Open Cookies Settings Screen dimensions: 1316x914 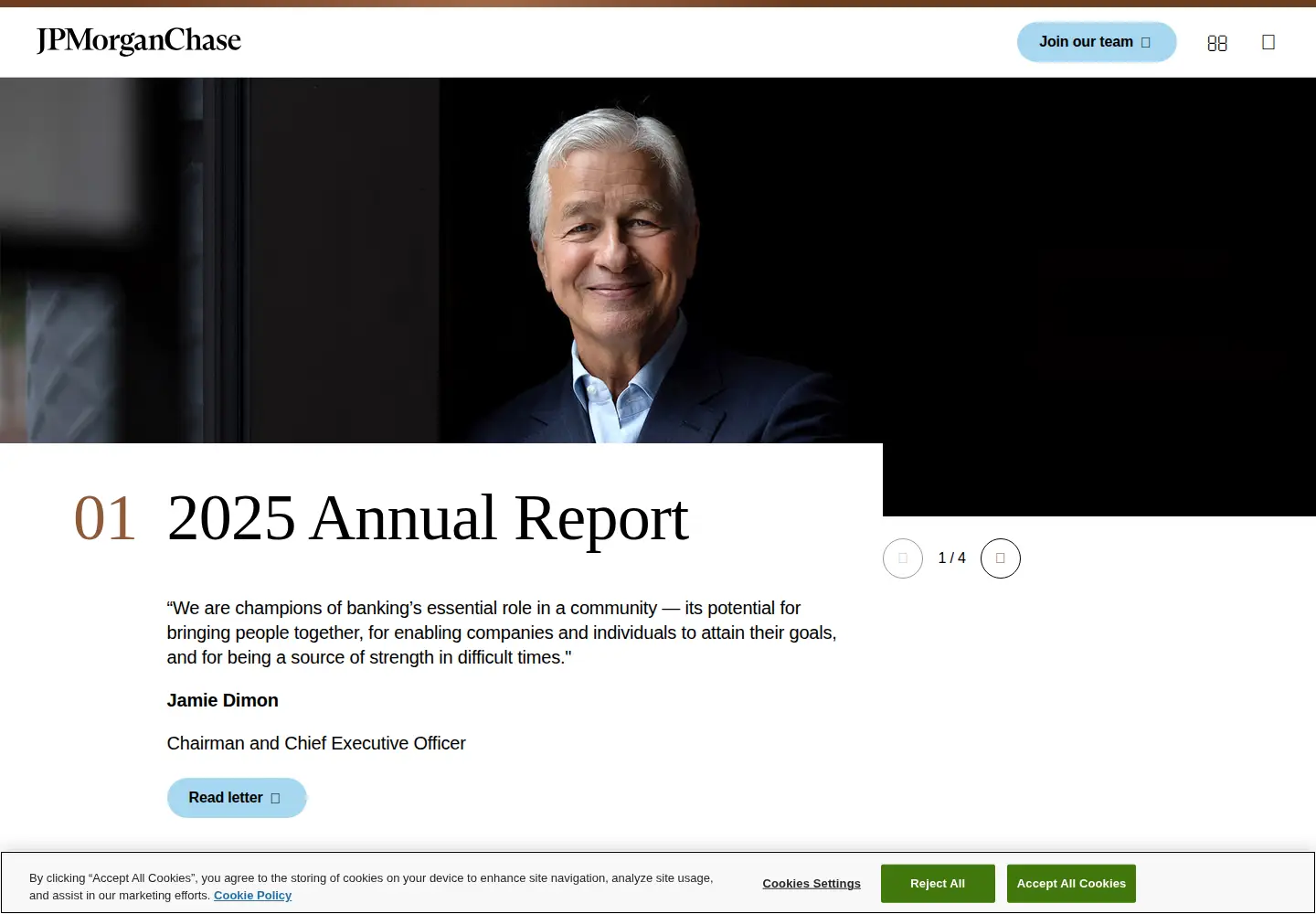(812, 884)
